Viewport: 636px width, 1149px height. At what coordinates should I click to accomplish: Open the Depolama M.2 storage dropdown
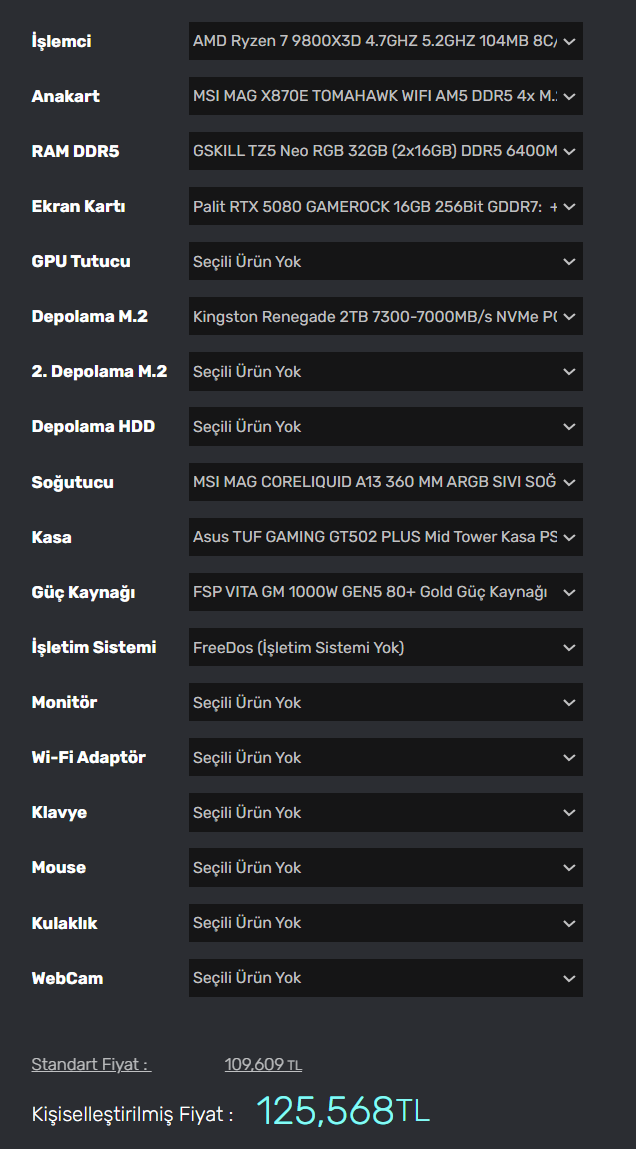tap(385, 316)
